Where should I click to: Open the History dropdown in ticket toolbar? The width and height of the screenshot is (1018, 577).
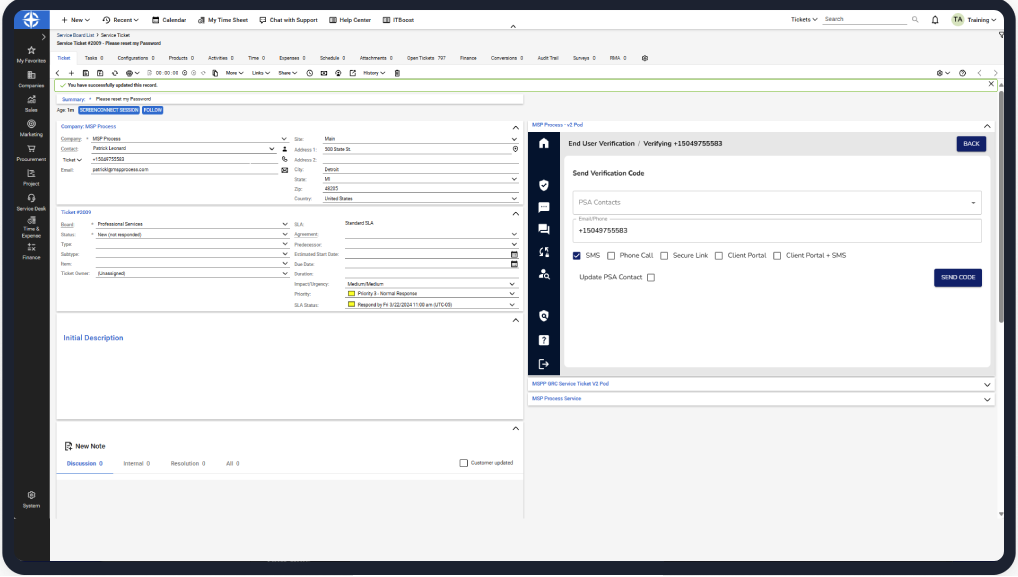point(373,73)
